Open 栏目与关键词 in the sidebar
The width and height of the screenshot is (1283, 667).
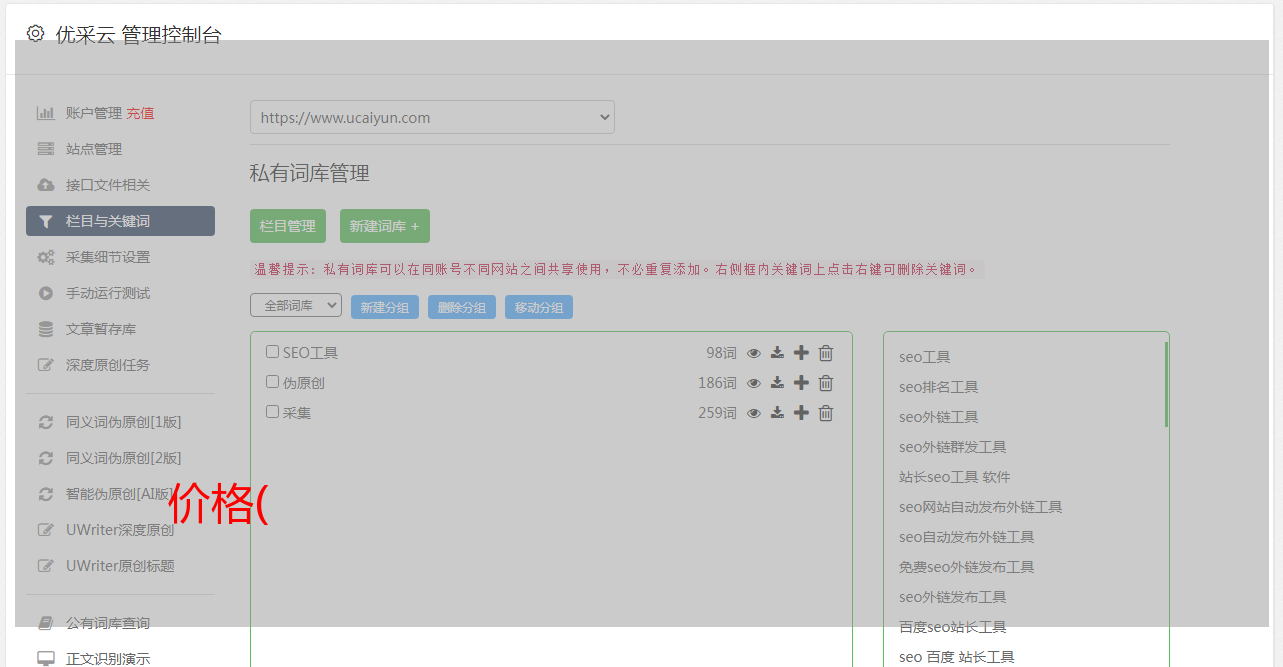[120, 221]
